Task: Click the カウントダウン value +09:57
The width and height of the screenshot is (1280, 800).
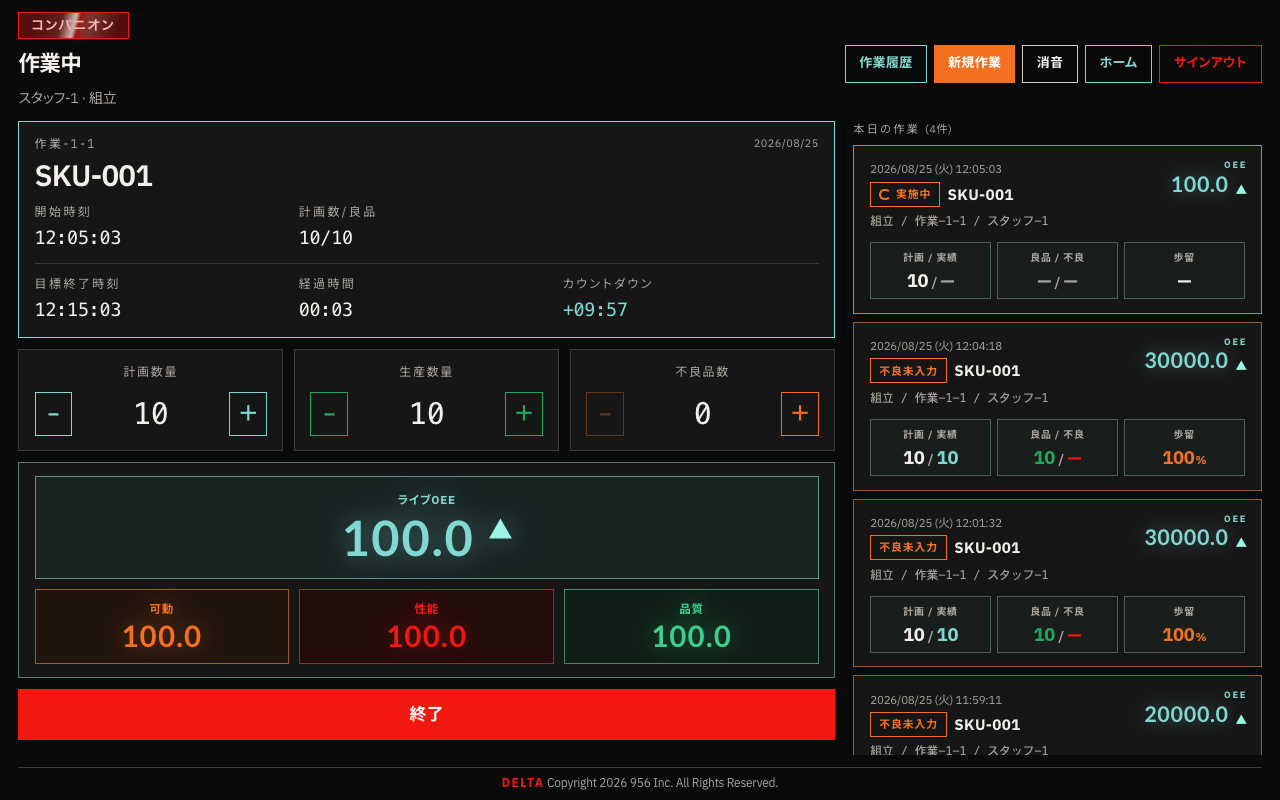Action: tap(595, 310)
